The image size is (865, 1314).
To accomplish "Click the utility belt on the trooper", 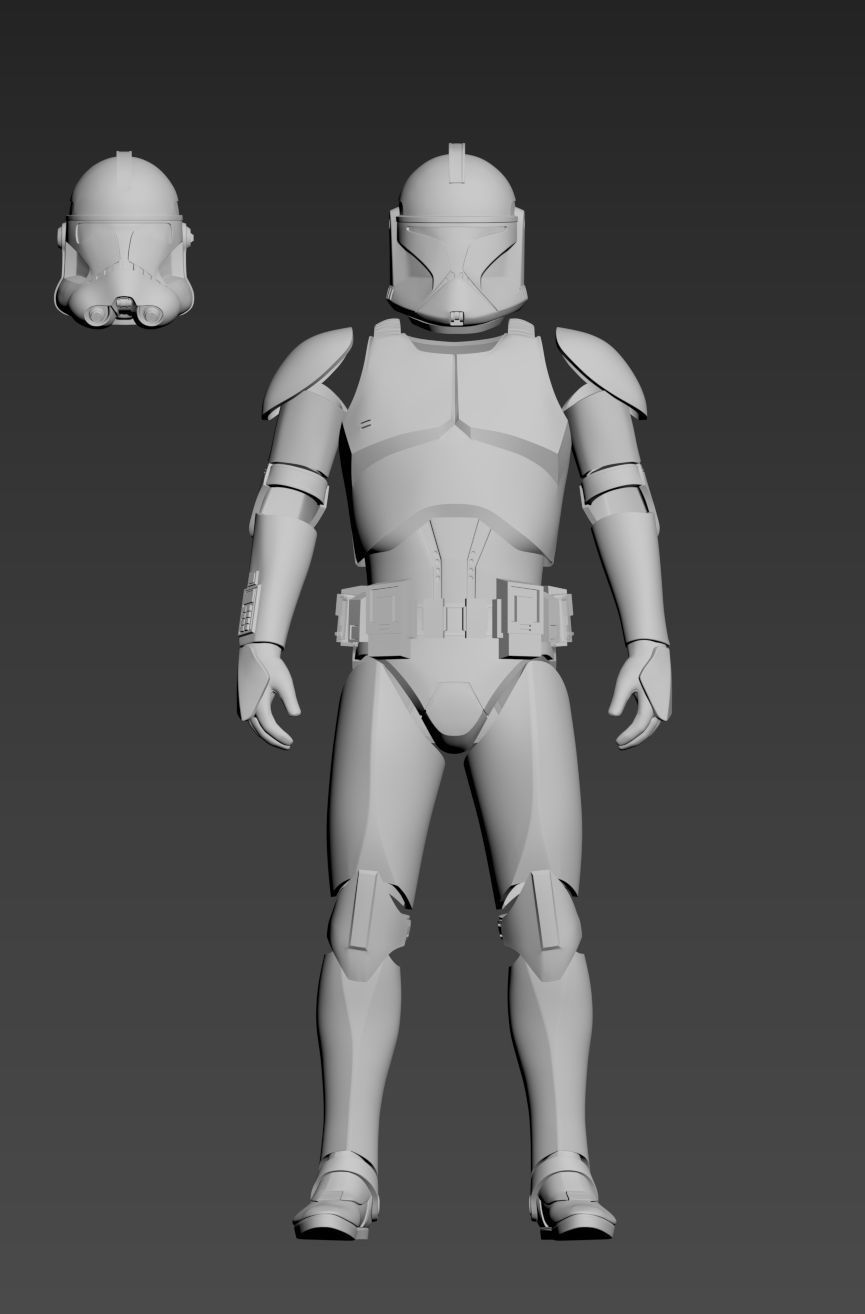I will tap(454, 617).
